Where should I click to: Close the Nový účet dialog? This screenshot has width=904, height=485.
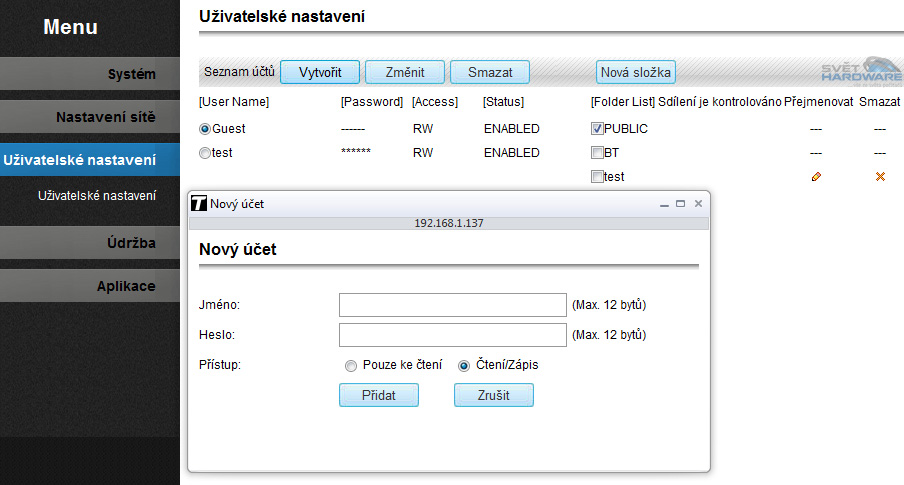698,203
